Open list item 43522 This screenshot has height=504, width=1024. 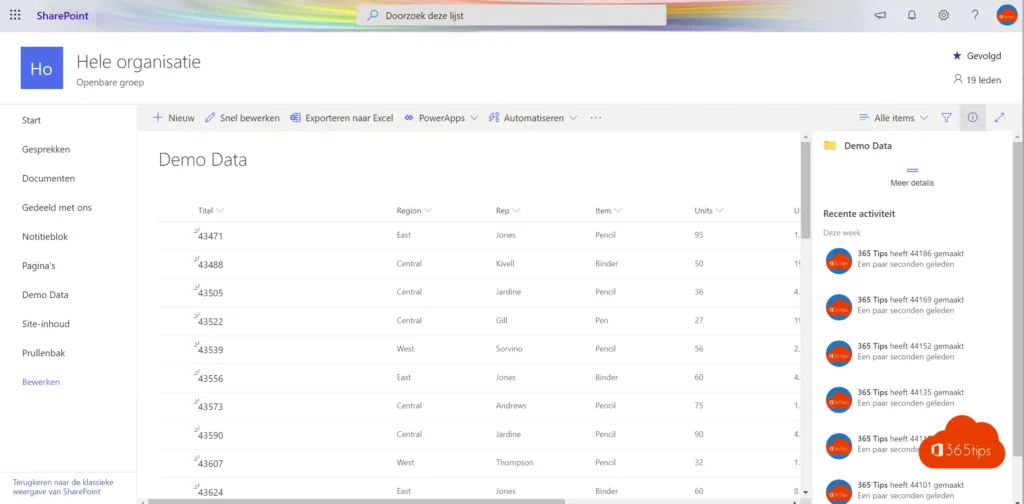[x=210, y=321]
